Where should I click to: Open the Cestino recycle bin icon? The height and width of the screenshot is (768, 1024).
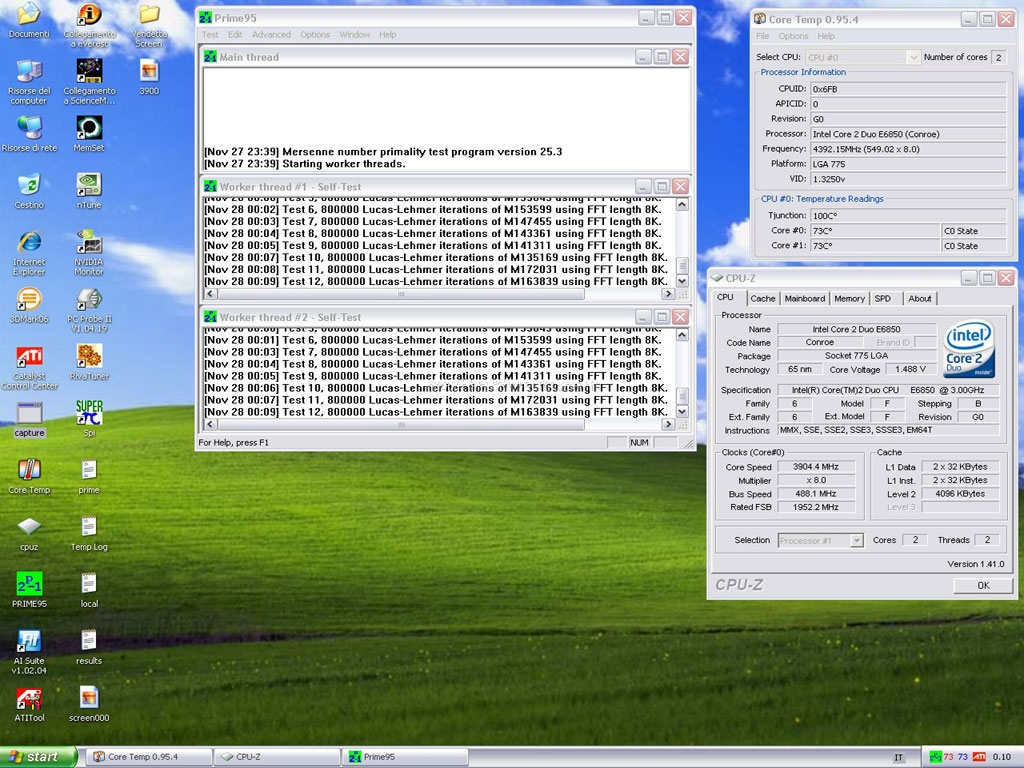(x=29, y=185)
